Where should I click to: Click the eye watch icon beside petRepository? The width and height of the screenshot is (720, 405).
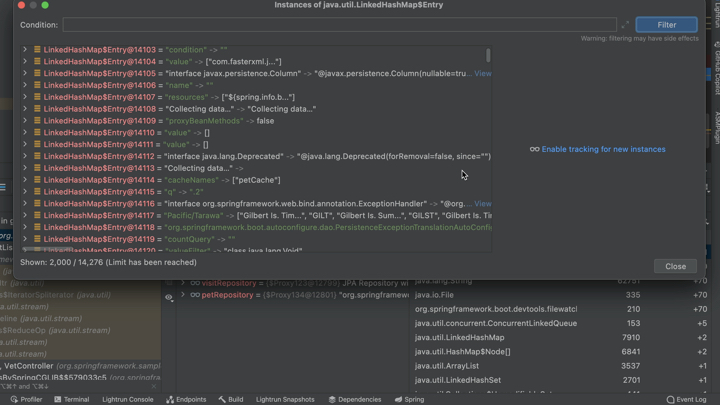coord(169,296)
